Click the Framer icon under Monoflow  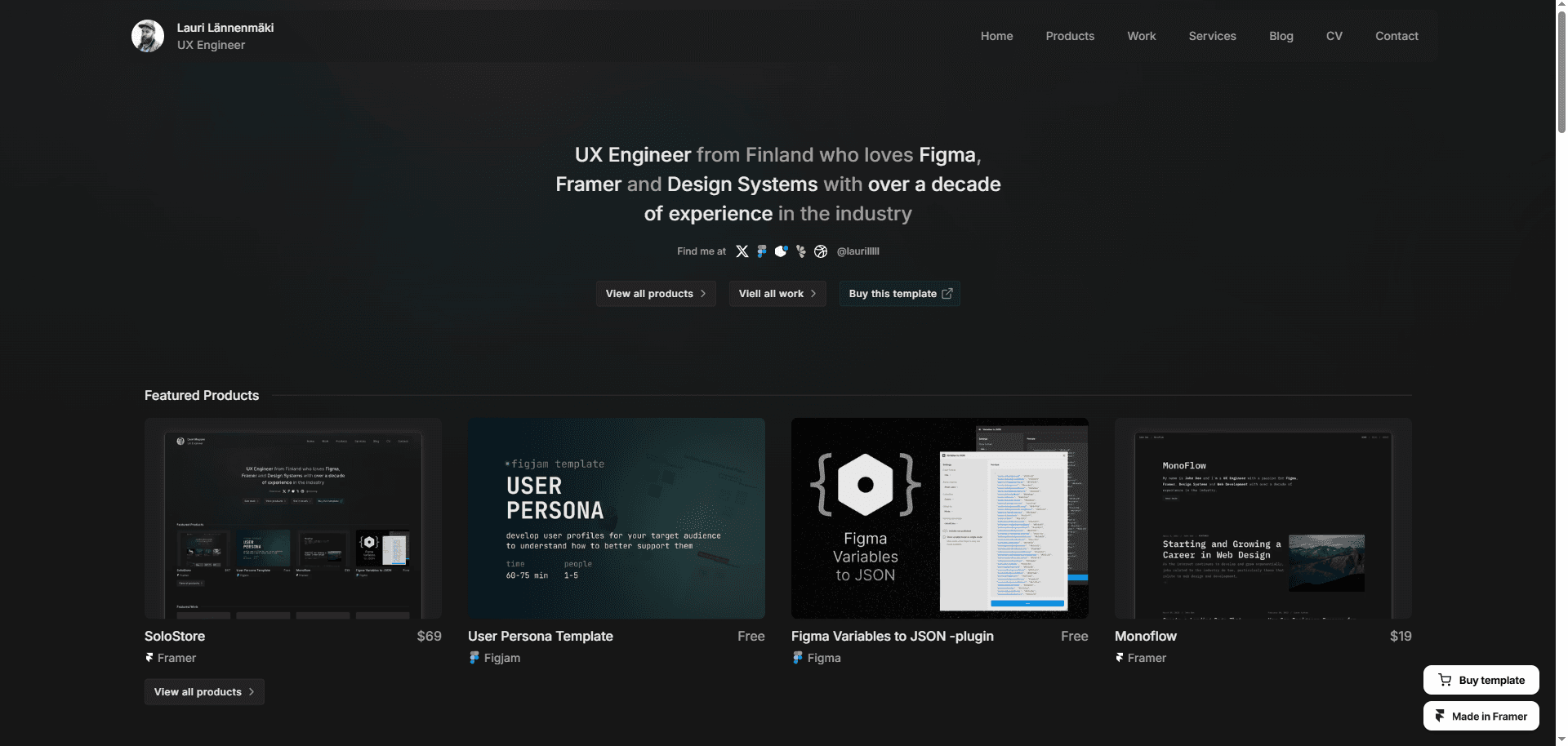(1120, 657)
